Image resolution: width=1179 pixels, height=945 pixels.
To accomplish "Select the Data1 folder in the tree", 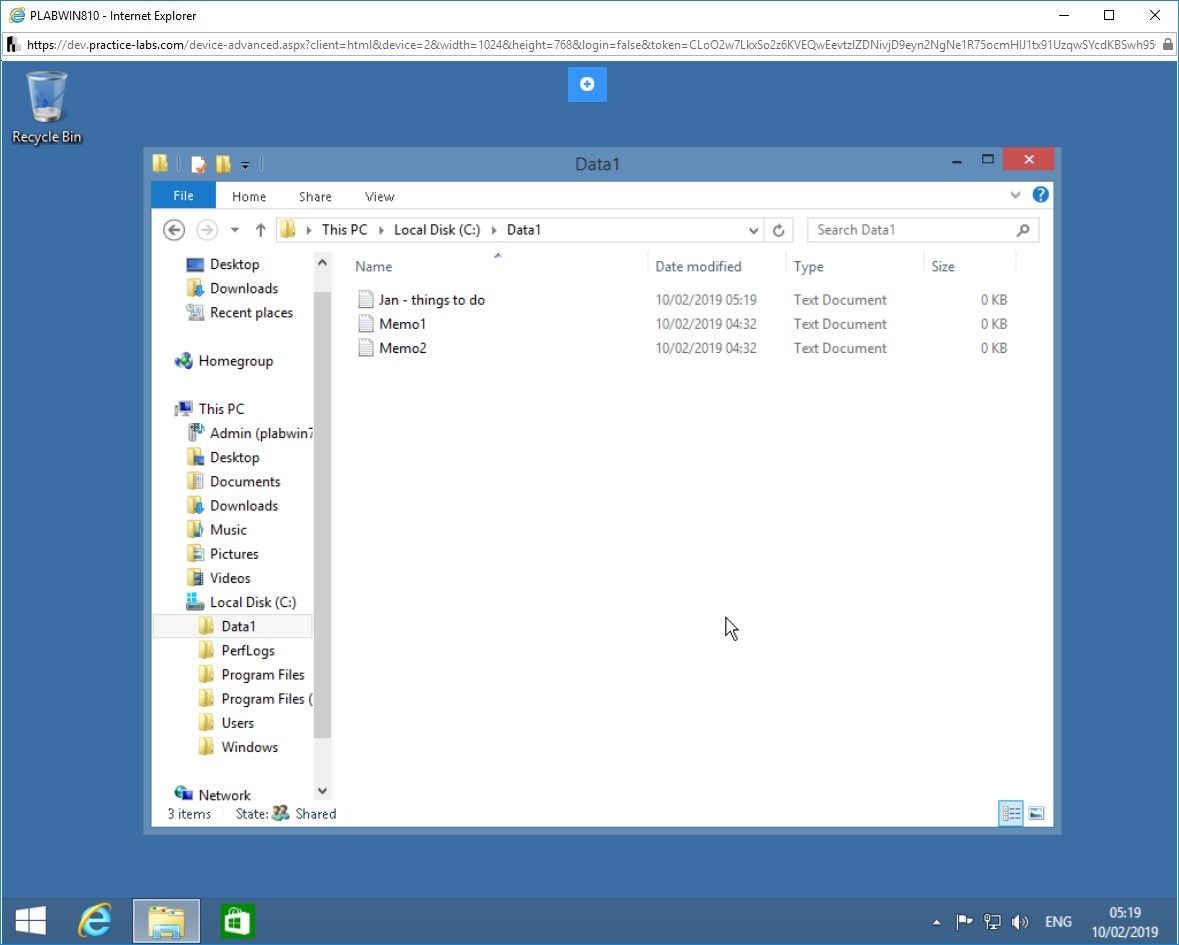I will pos(238,626).
